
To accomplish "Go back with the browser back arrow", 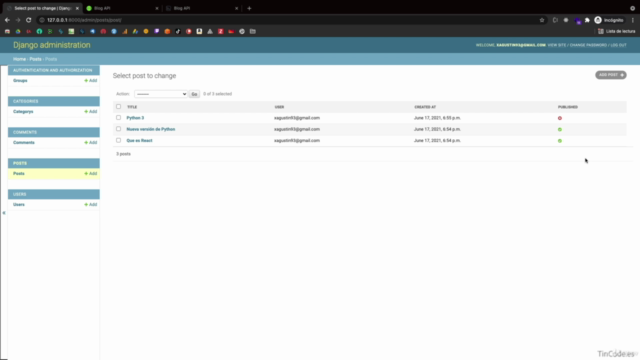I will tap(7, 20).
